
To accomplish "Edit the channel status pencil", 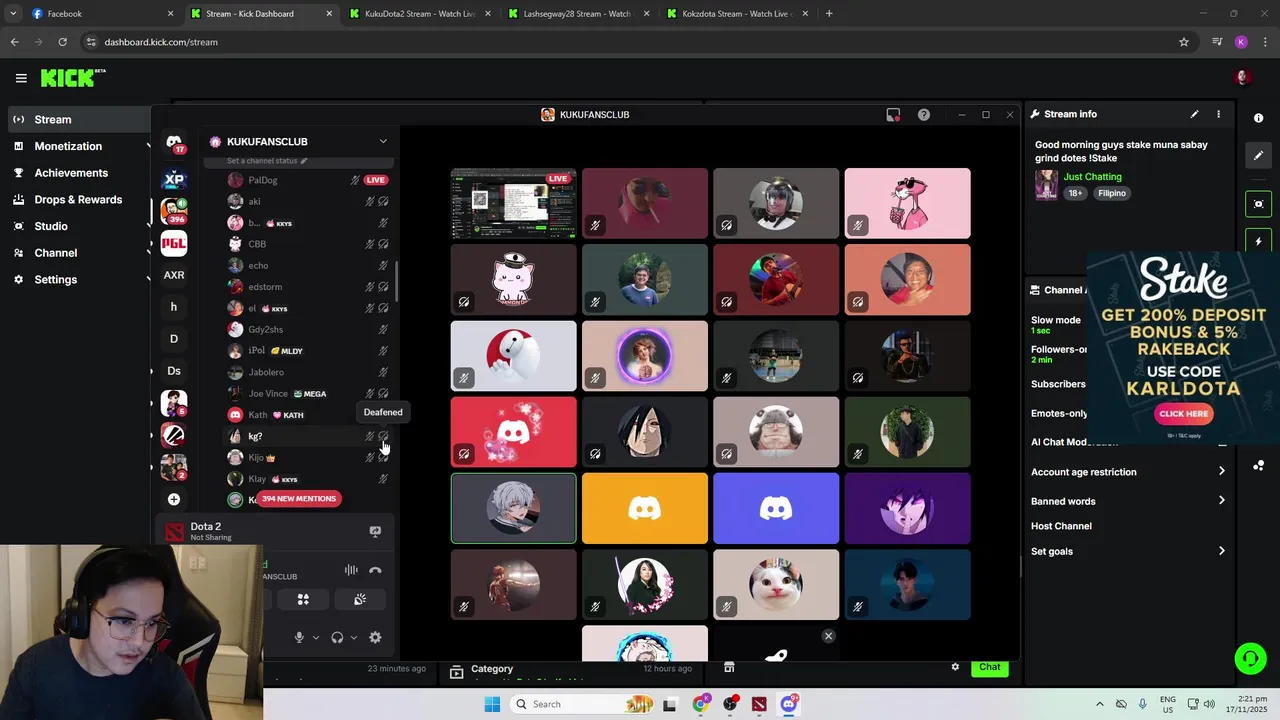I will 304,161.
